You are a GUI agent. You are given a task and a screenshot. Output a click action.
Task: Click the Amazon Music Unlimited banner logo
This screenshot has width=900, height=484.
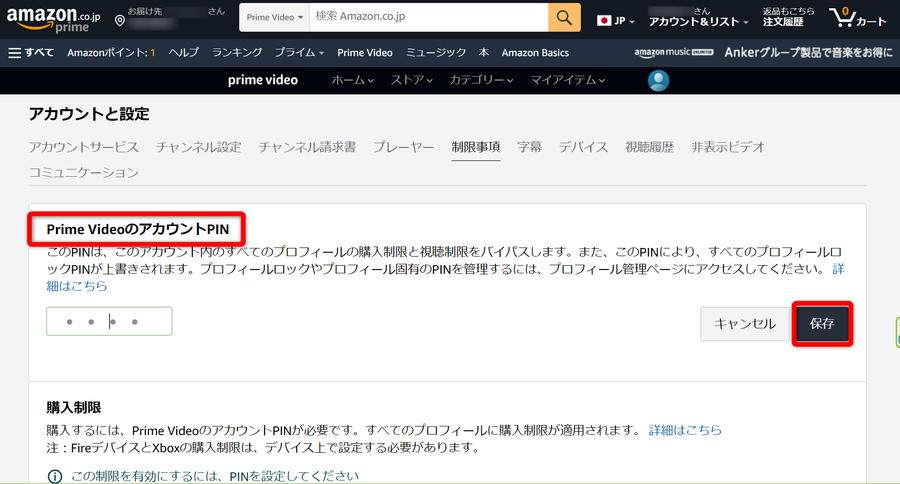pyautogui.click(x=674, y=52)
